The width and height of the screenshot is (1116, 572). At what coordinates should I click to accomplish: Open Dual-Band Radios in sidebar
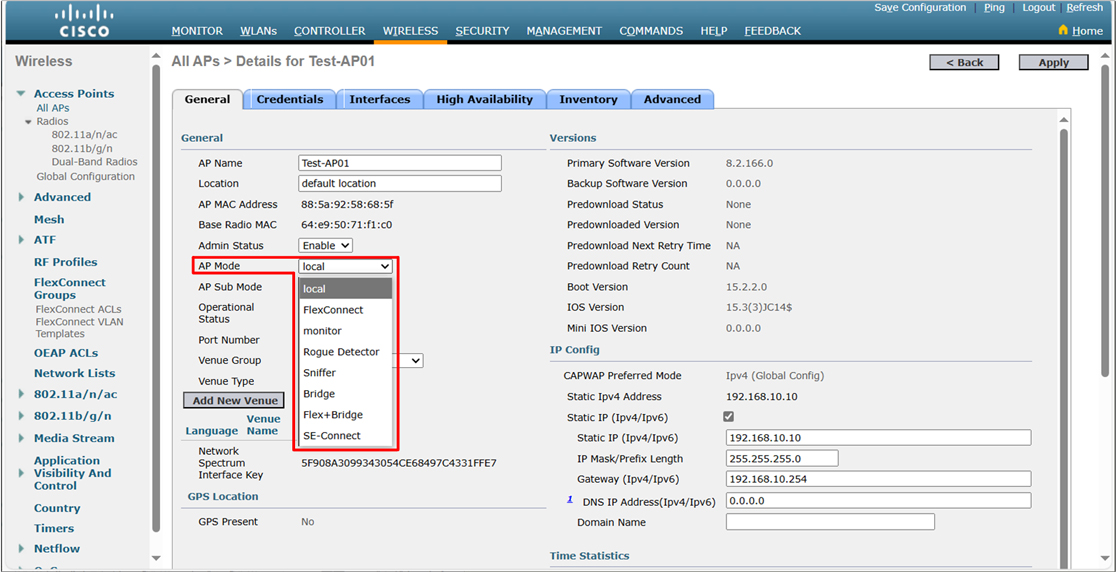coord(95,161)
